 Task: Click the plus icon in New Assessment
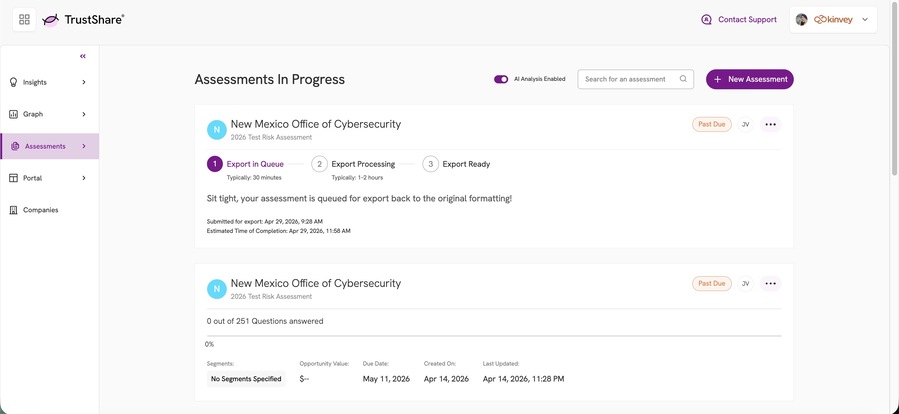point(717,79)
